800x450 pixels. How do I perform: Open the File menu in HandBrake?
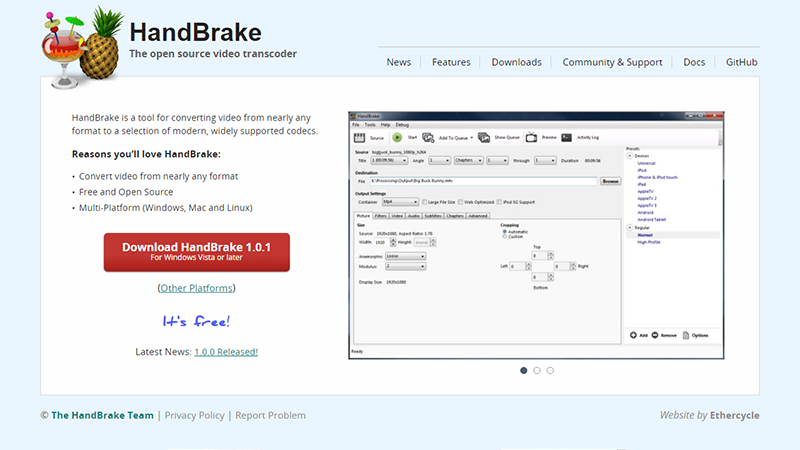(356, 125)
